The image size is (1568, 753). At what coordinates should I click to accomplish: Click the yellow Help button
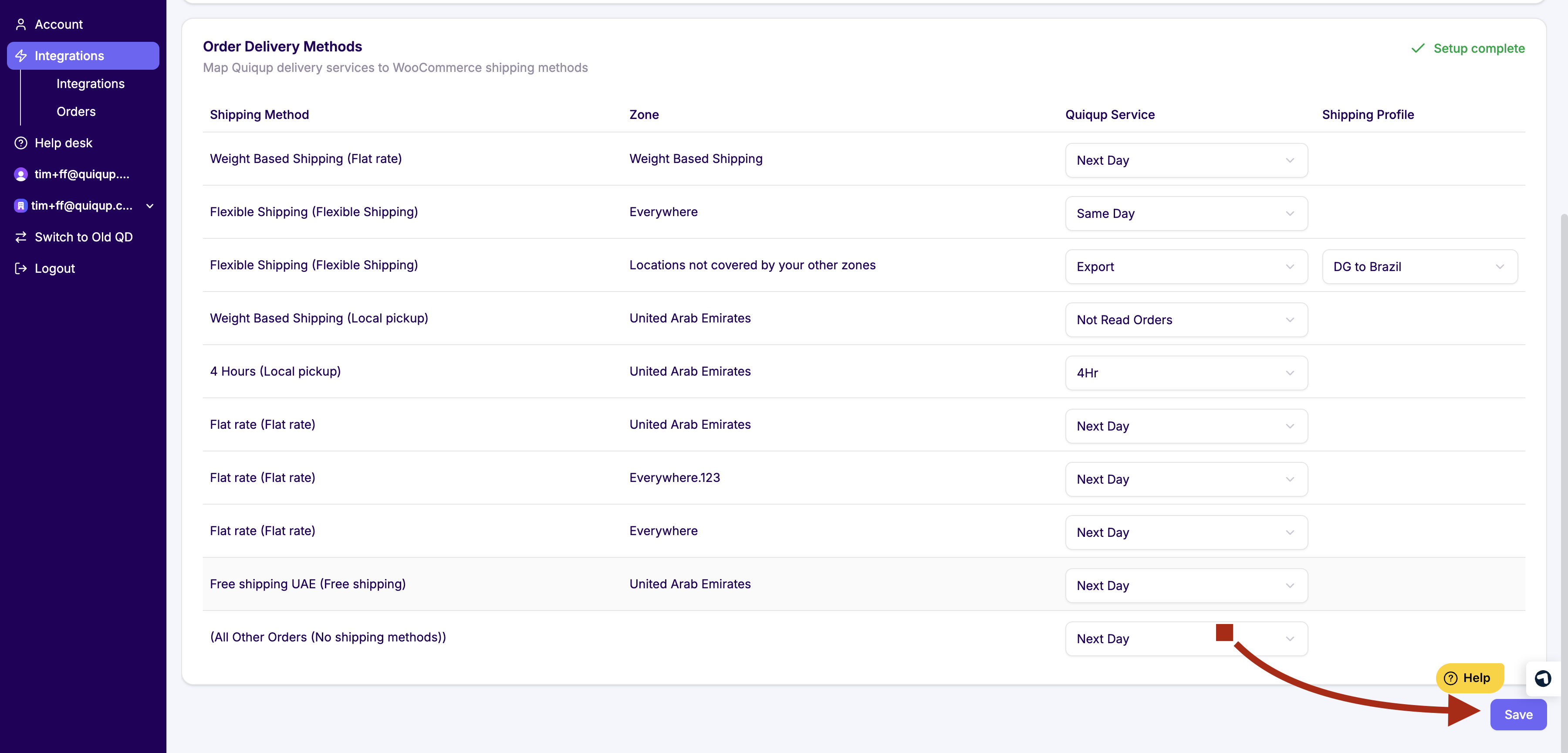[x=1469, y=678]
